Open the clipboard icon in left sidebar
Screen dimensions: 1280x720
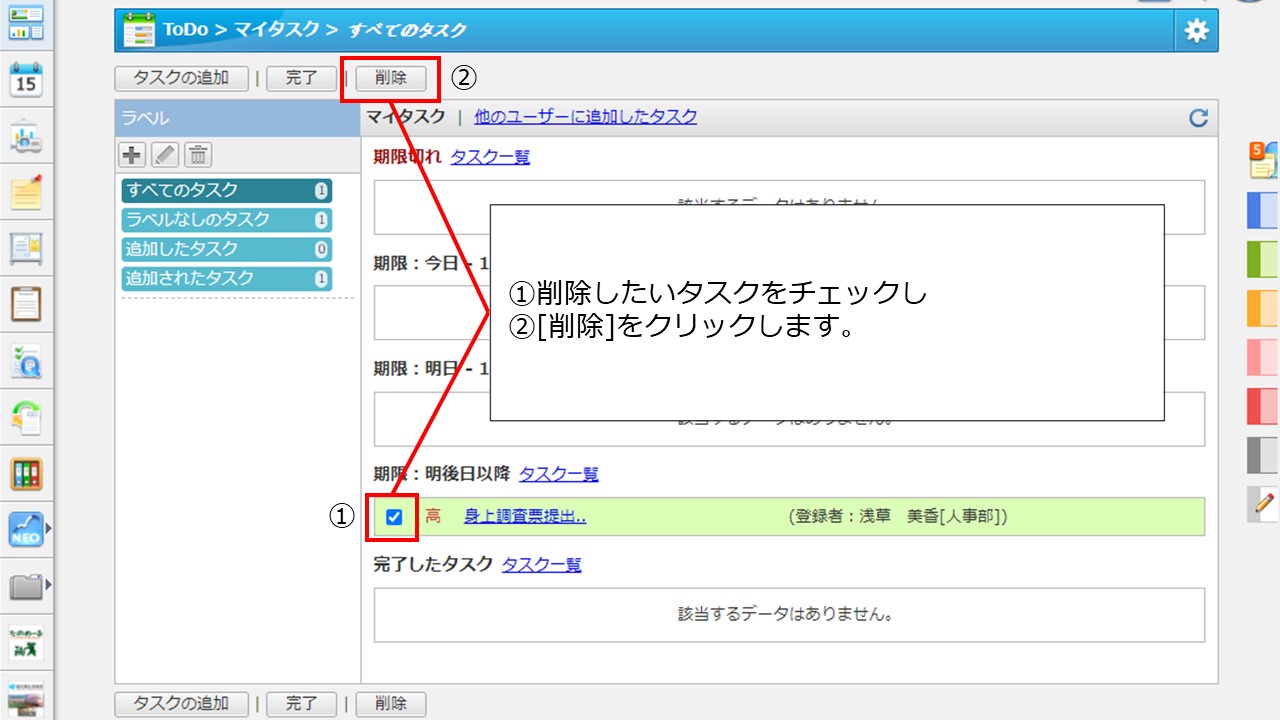point(26,303)
